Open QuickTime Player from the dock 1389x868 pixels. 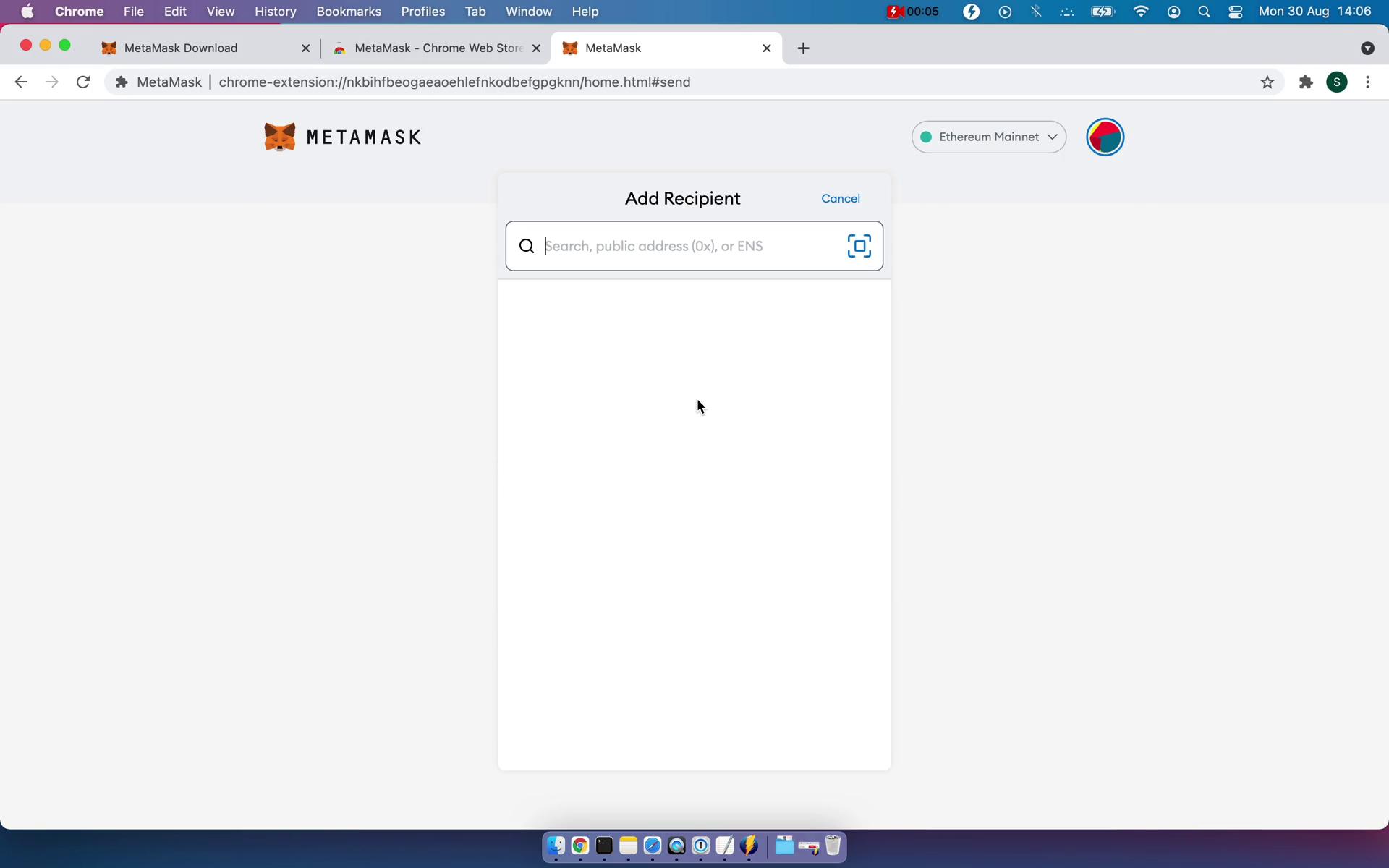click(x=676, y=846)
